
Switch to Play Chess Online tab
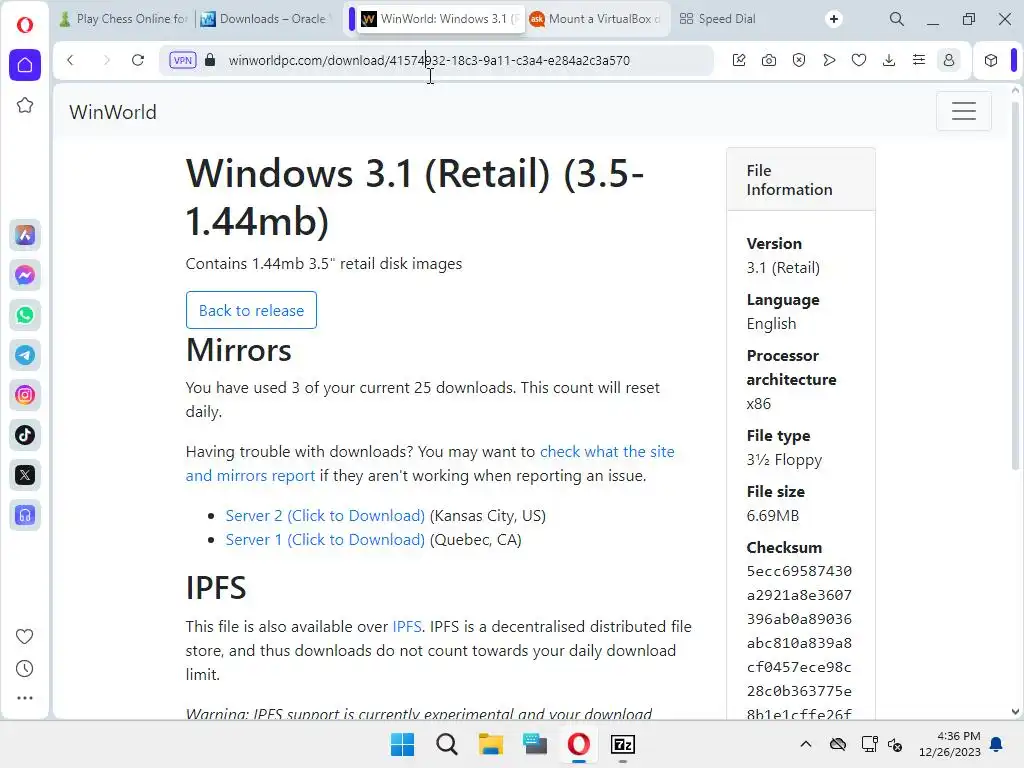(x=125, y=19)
